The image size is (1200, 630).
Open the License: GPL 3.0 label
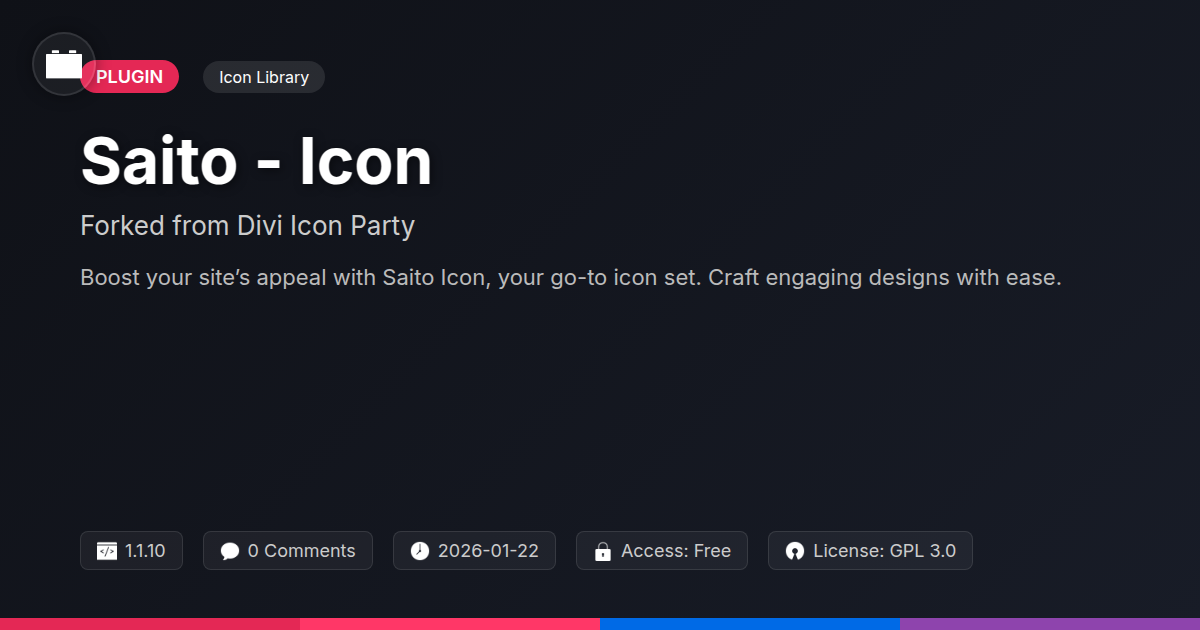pos(884,551)
